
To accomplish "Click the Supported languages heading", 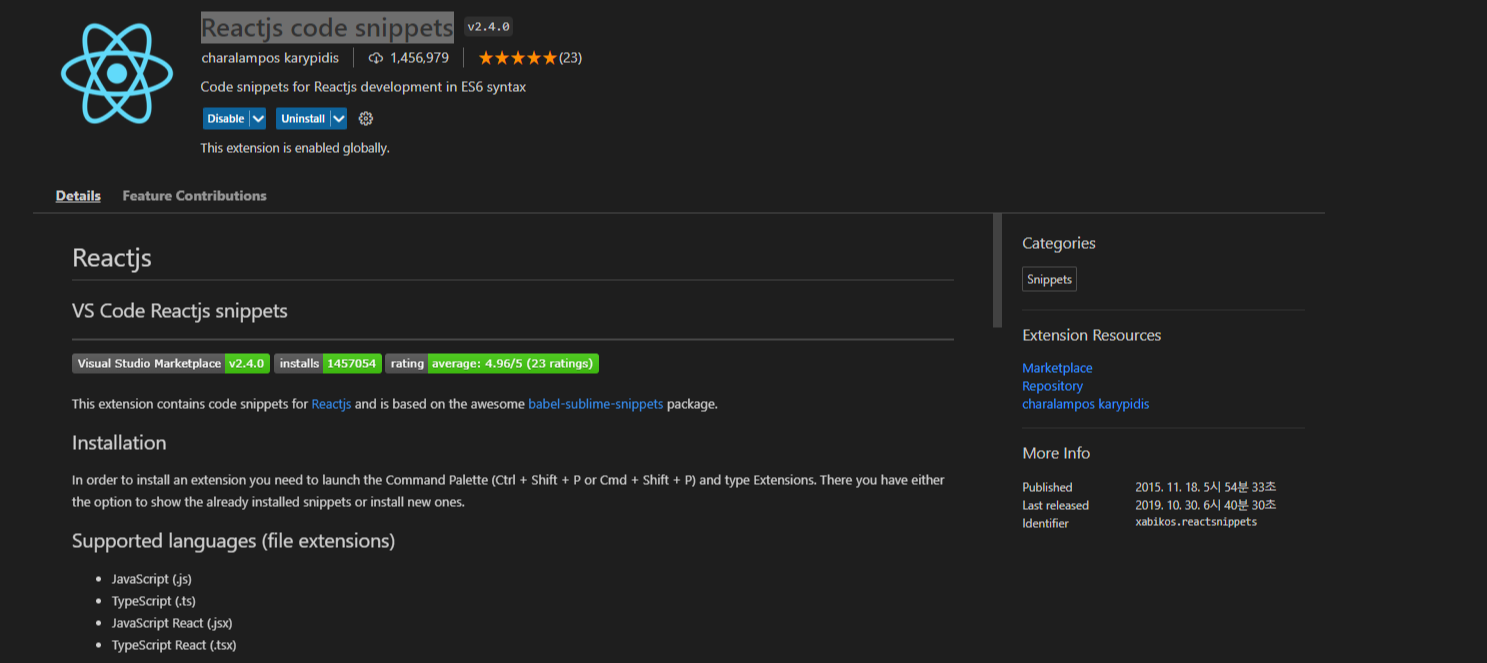I will pos(233,541).
